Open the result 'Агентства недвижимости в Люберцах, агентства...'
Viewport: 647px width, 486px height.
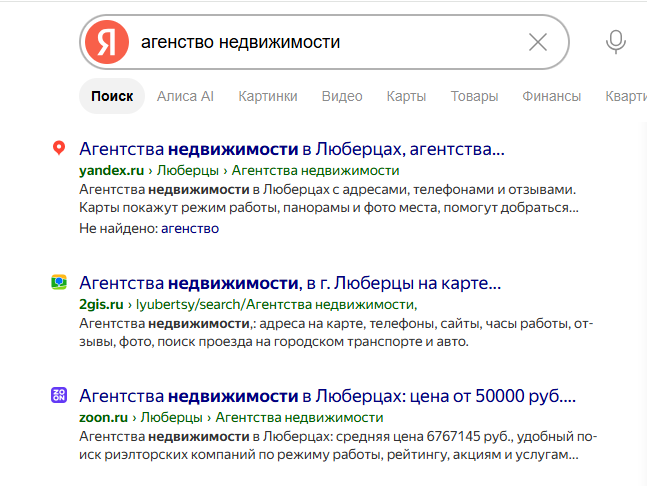tap(292, 149)
